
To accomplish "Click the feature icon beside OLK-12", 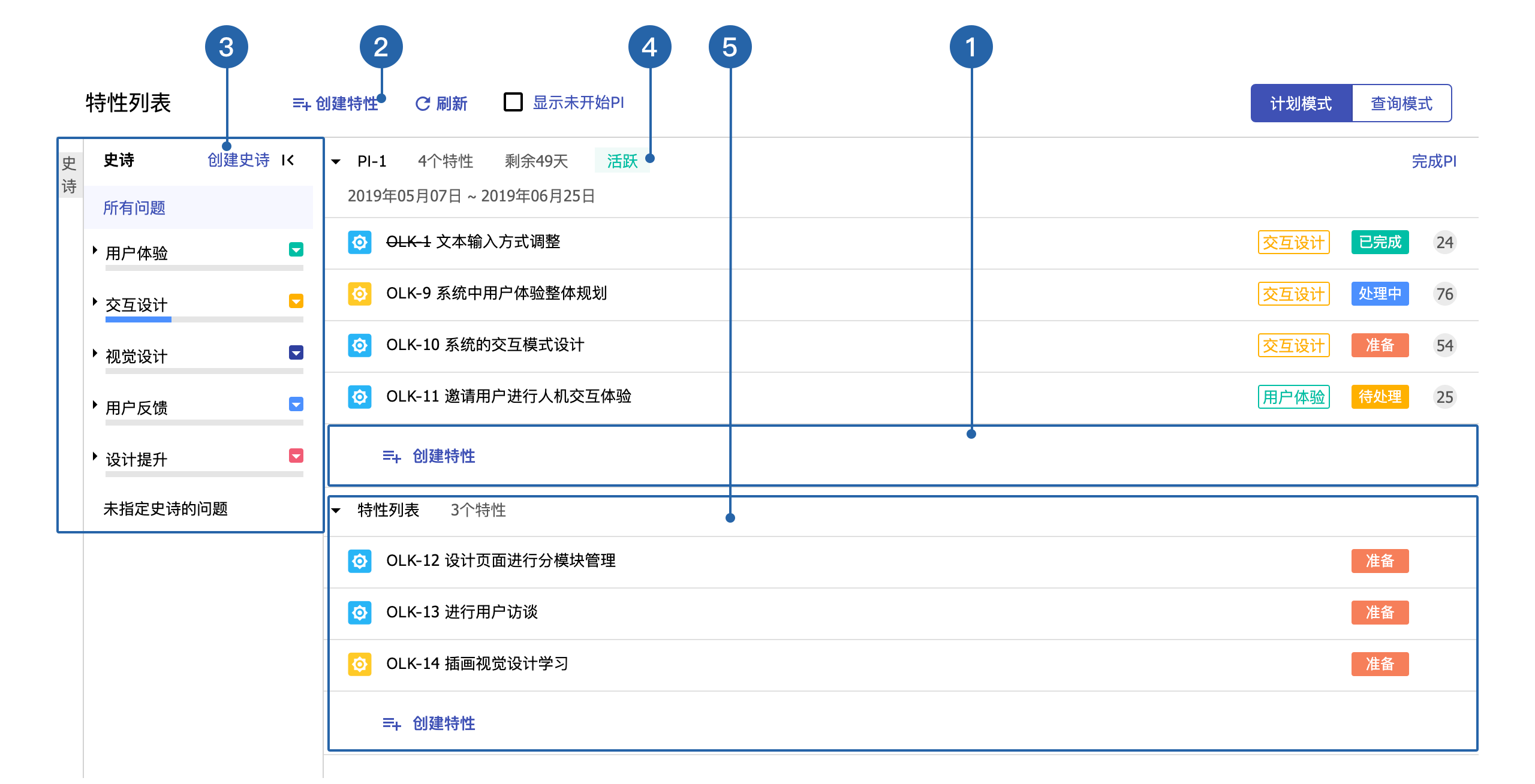I will point(359,561).
